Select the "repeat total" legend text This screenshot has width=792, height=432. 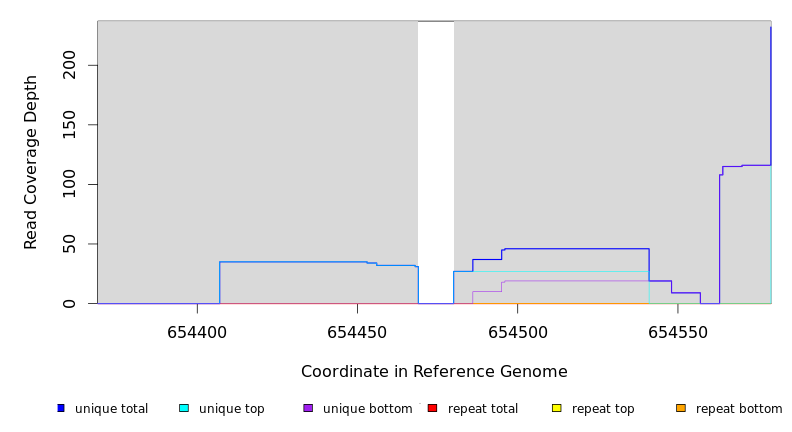pos(483,409)
